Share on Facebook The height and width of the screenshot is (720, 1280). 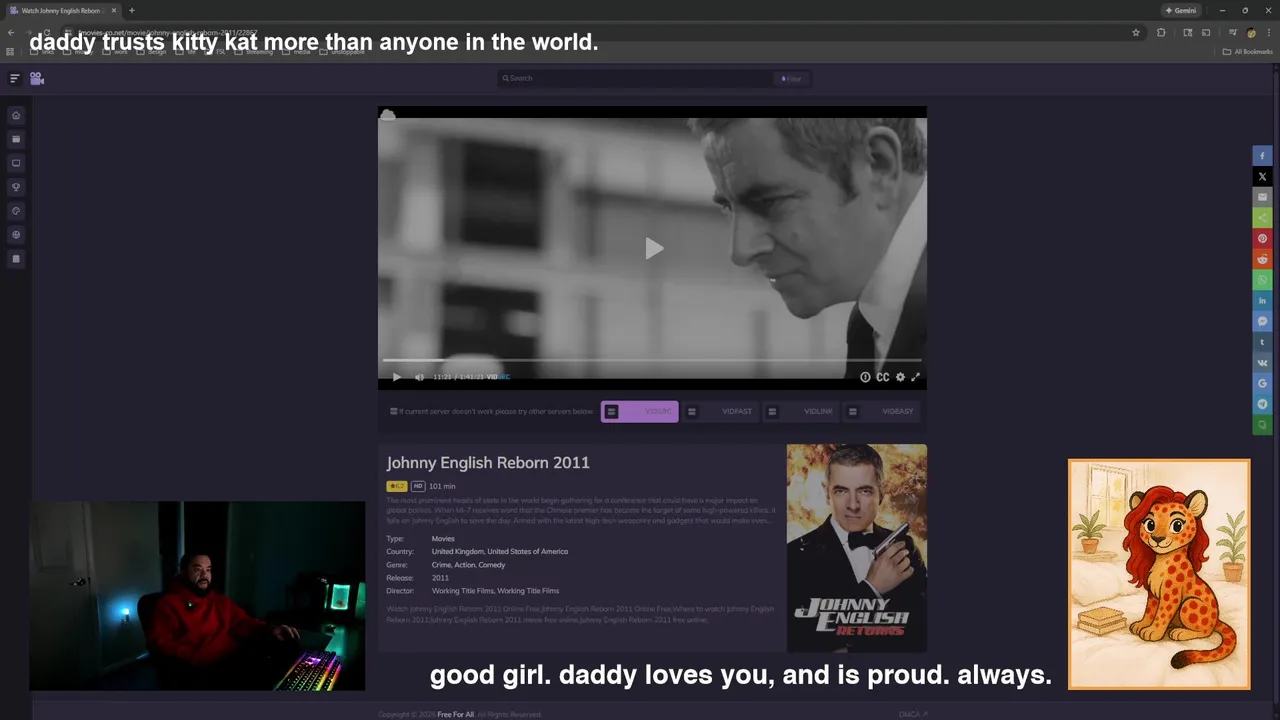click(1262, 156)
